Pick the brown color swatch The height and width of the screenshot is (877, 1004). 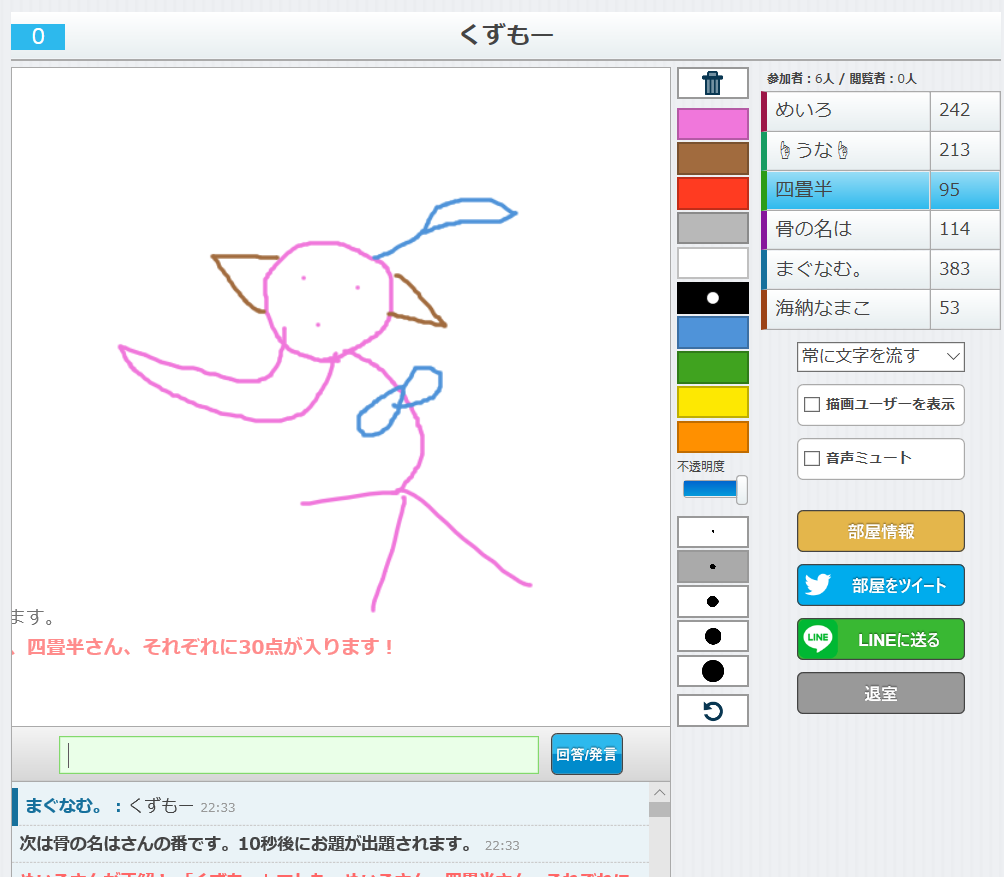[x=713, y=158]
